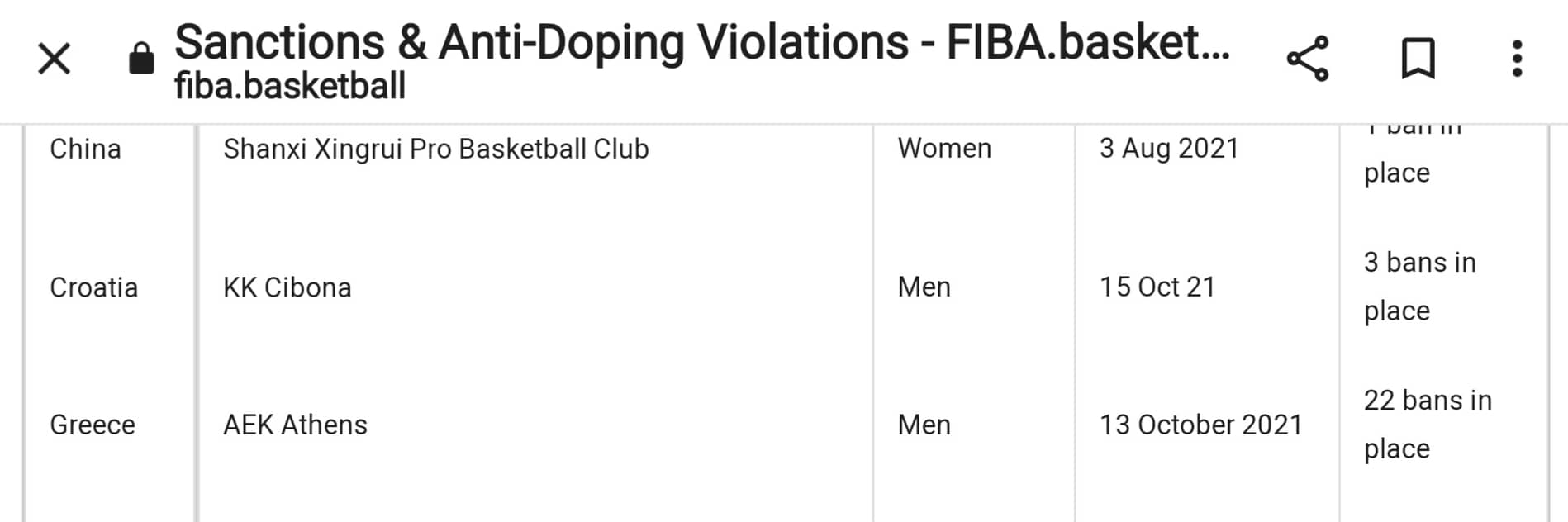Click the 15 Oct 21 date
Screen dimensions: 1568x522
click(x=1157, y=287)
